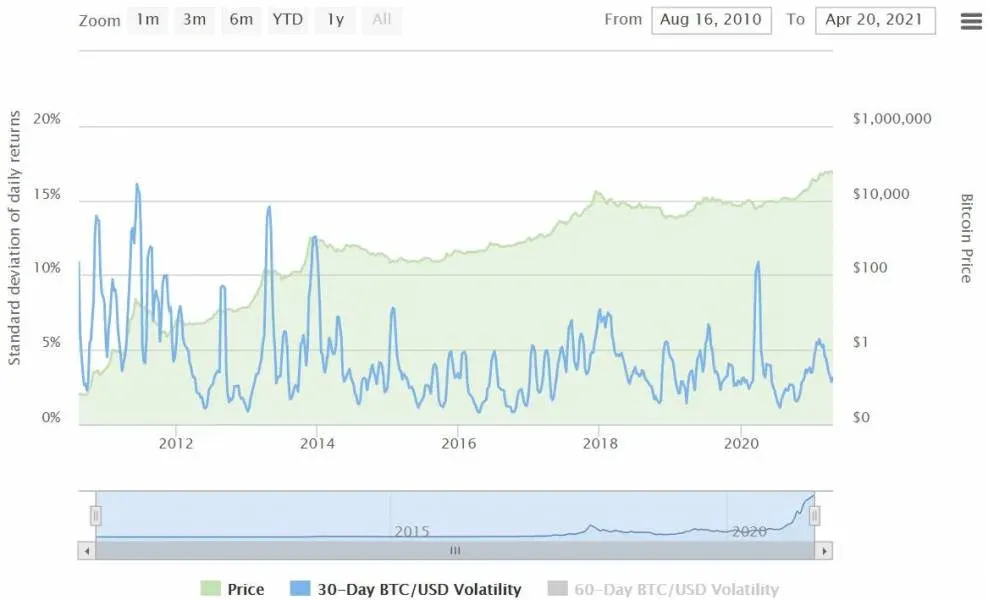The height and width of the screenshot is (600, 988).
Task: Click the 20% y-axis label
Action: [x=47, y=118]
